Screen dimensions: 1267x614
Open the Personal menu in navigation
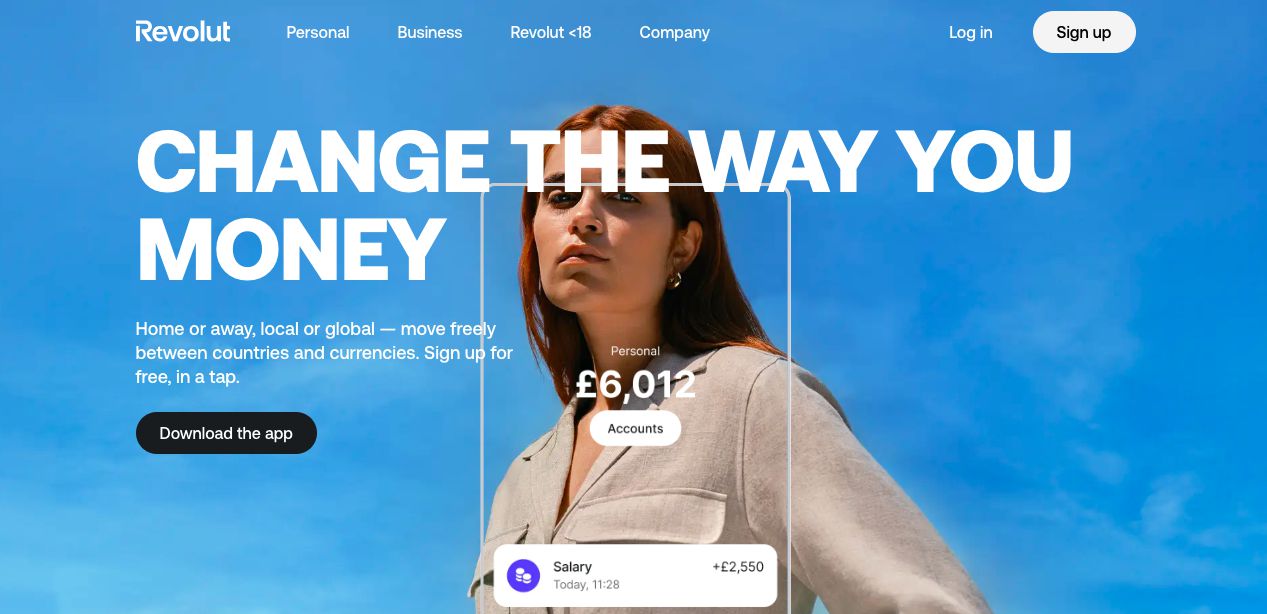(x=318, y=32)
